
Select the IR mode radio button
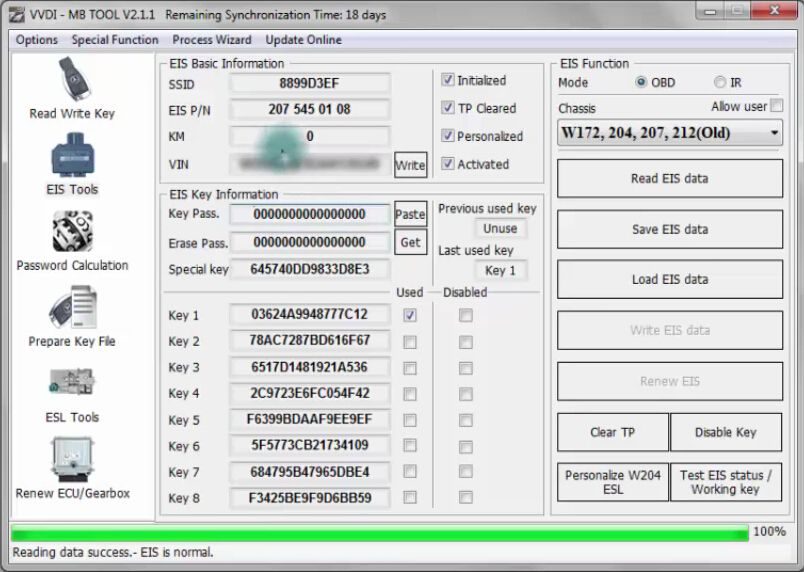pos(720,83)
